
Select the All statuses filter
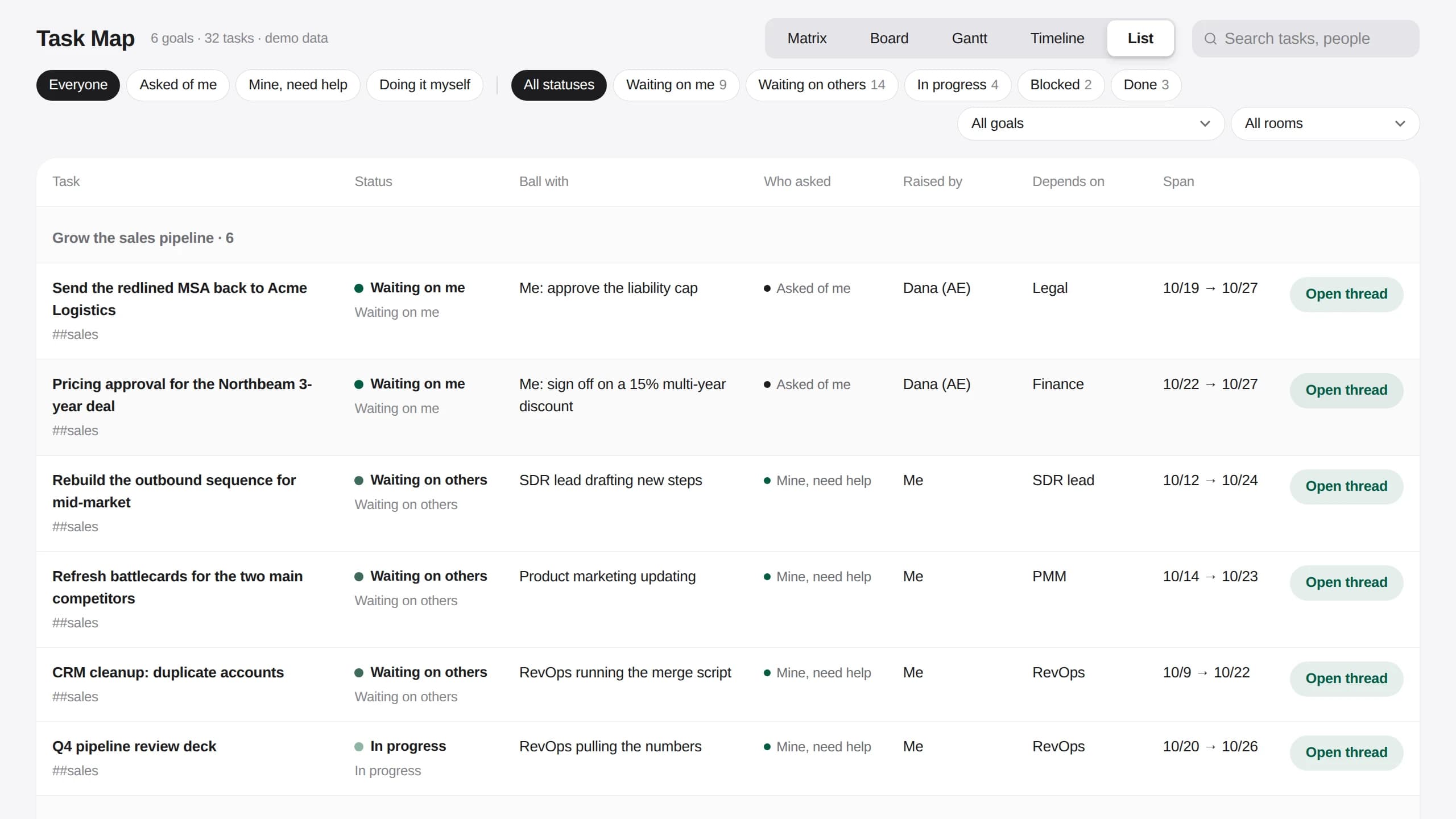[559, 85]
